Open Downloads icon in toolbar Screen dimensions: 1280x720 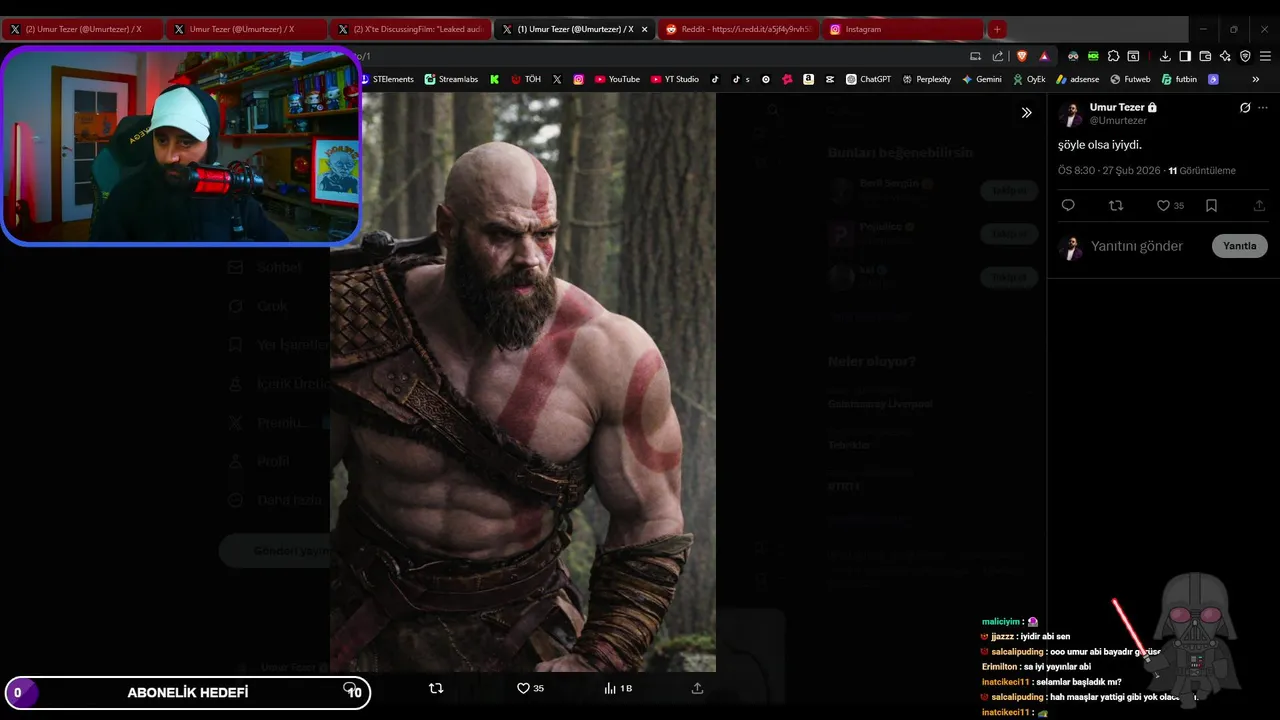point(1165,56)
